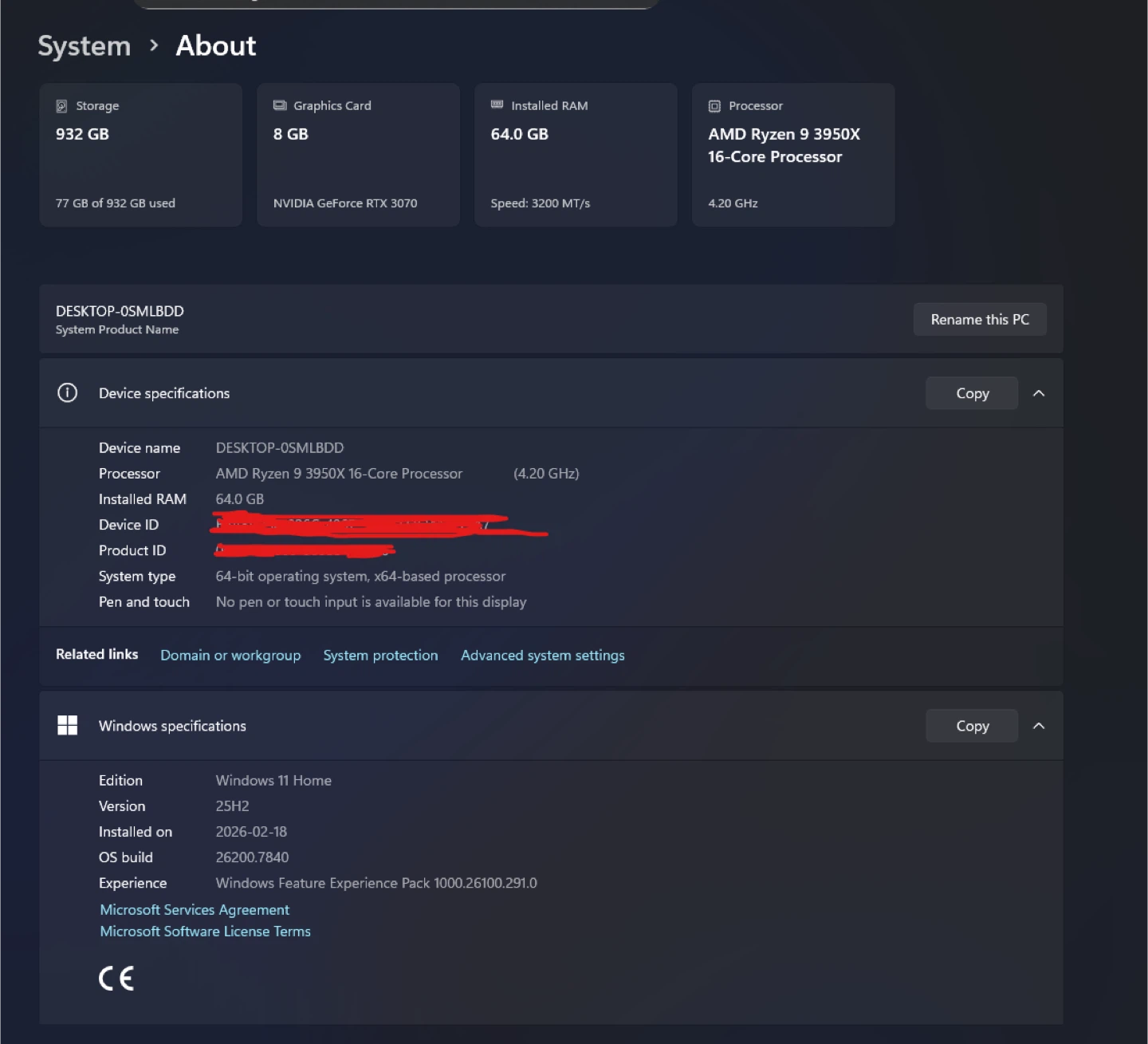Click Edition value Windows 11 Home
Image resolution: width=1148 pixels, height=1044 pixels.
click(273, 780)
